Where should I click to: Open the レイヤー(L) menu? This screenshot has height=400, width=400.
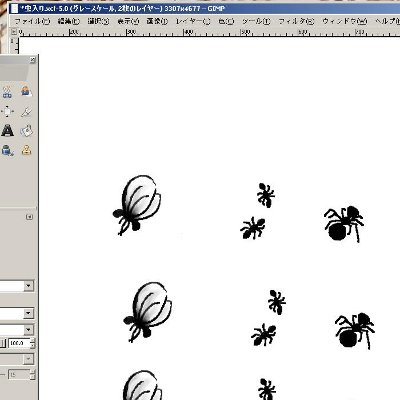click(x=193, y=21)
